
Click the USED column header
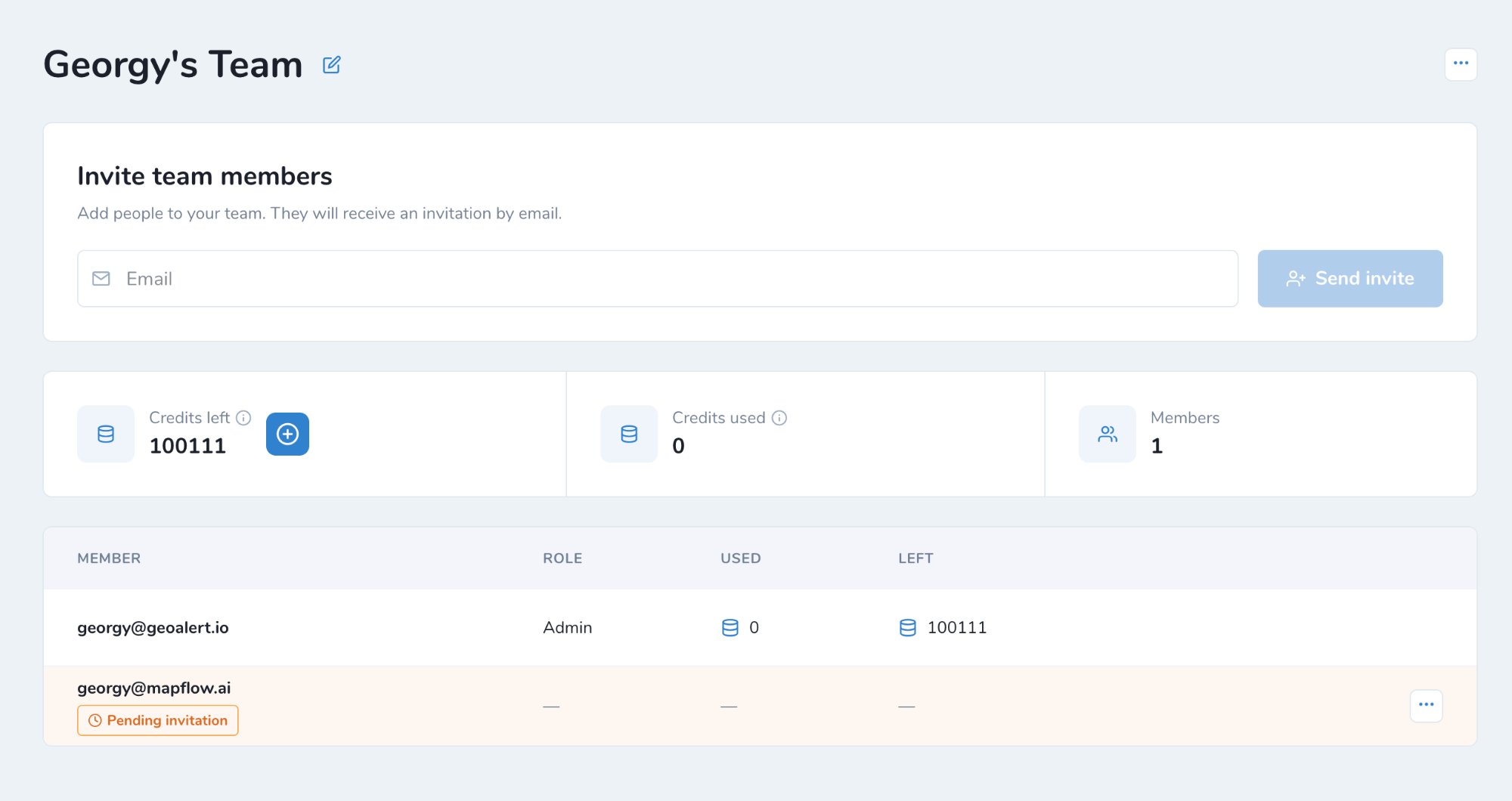coord(740,558)
